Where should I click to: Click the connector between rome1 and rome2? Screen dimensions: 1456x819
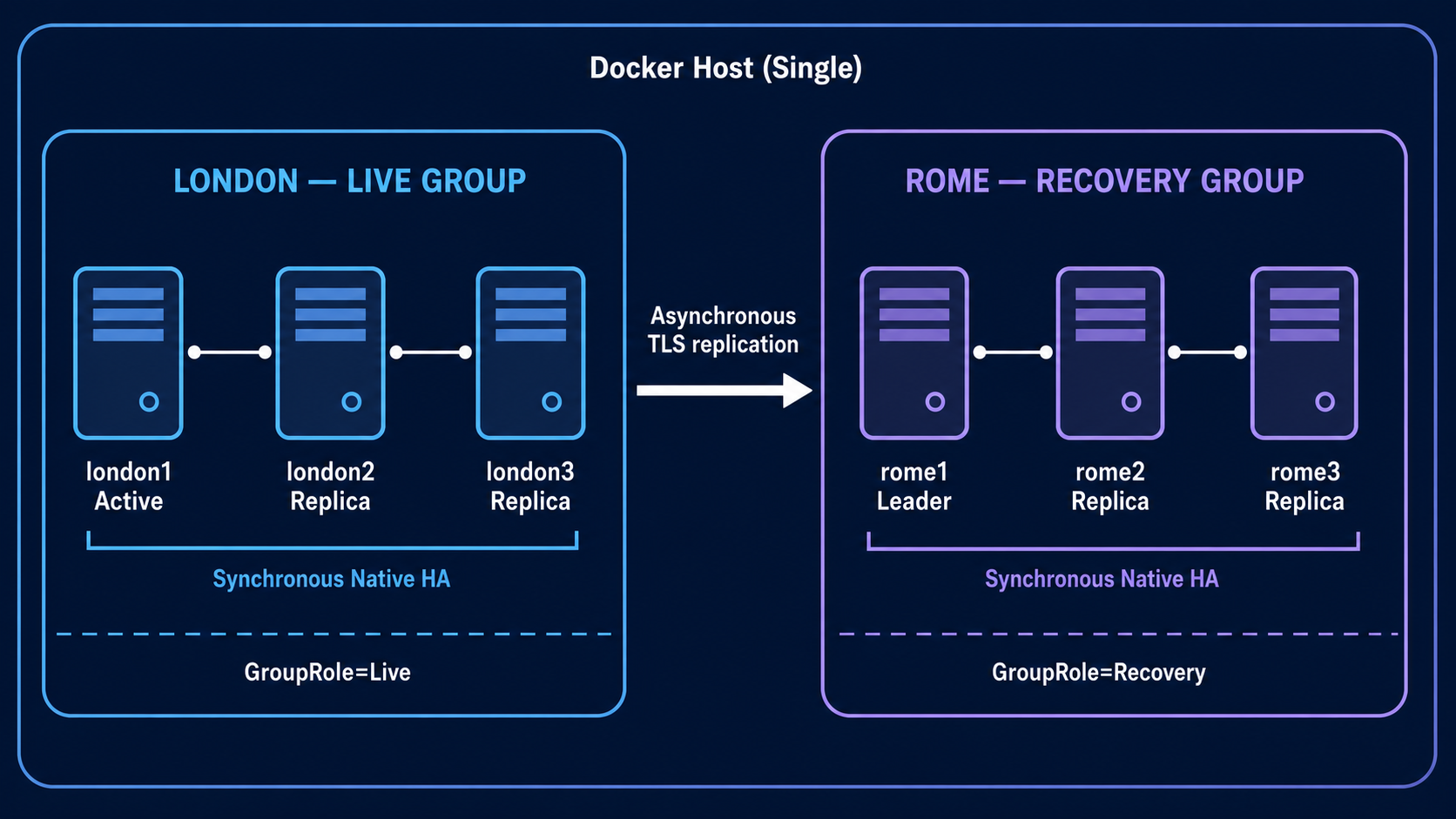[1013, 352]
